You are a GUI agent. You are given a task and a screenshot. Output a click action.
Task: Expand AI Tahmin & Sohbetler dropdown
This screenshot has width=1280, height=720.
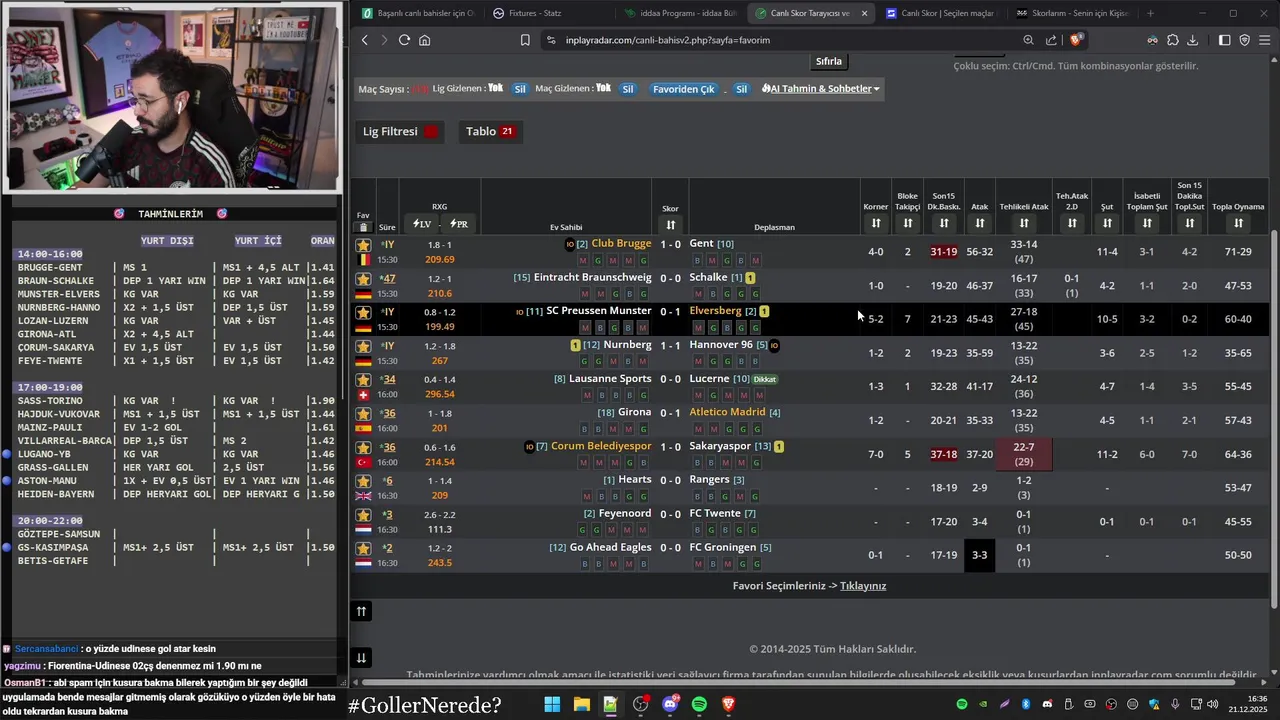coord(821,89)
